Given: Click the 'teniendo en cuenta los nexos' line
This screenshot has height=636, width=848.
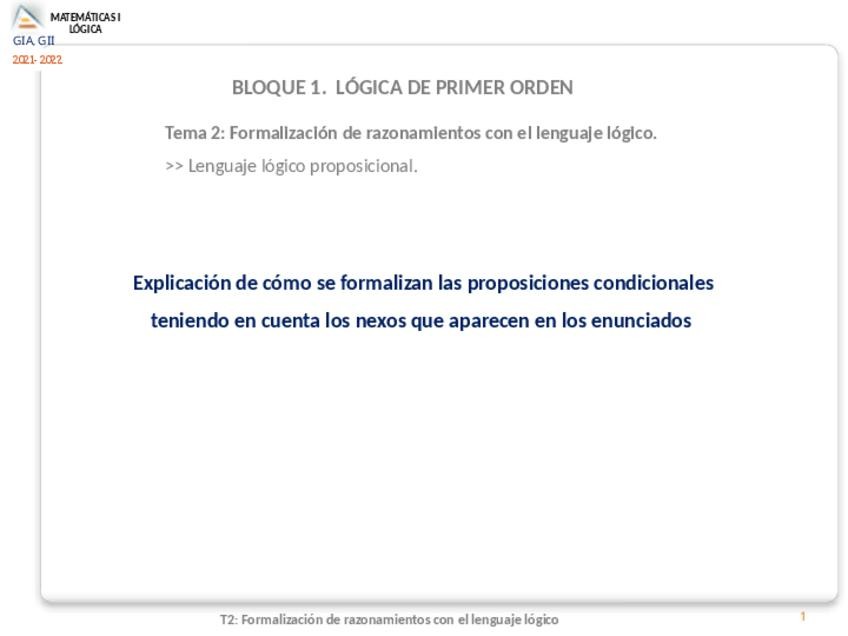Looking at the screenshot, I should click(421, 321).
